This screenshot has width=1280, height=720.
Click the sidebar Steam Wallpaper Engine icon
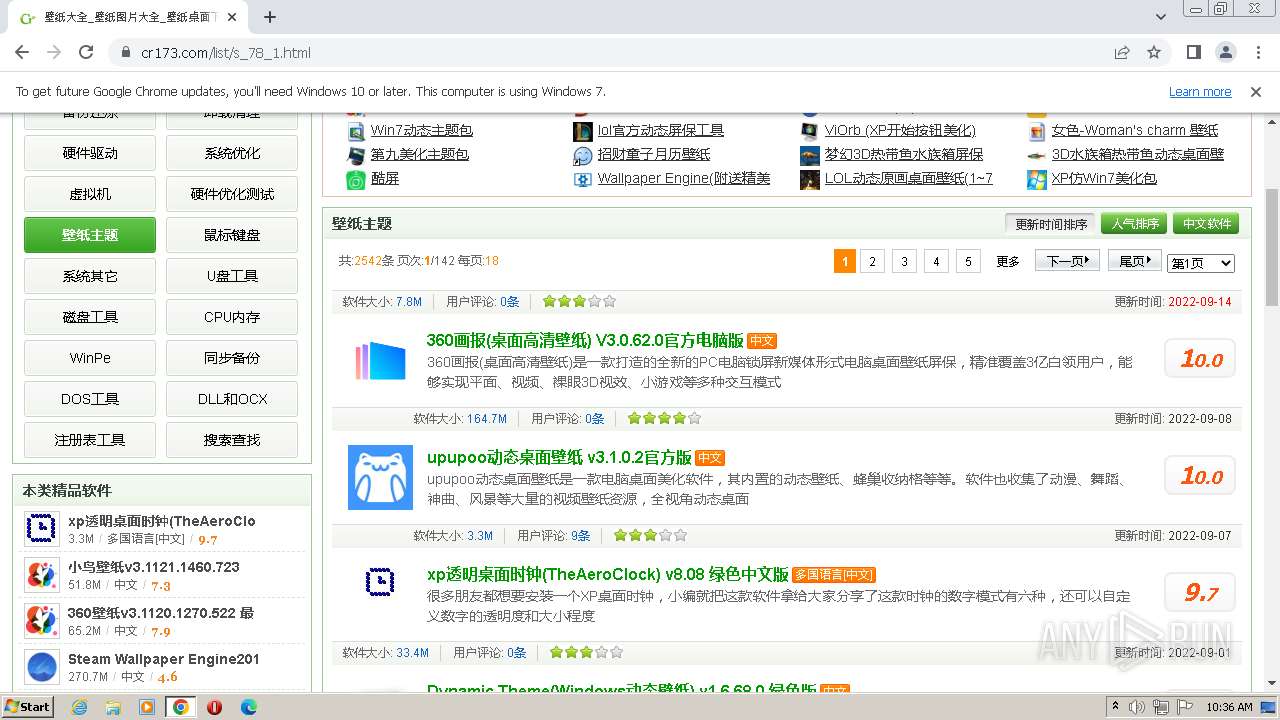point(42,667)
